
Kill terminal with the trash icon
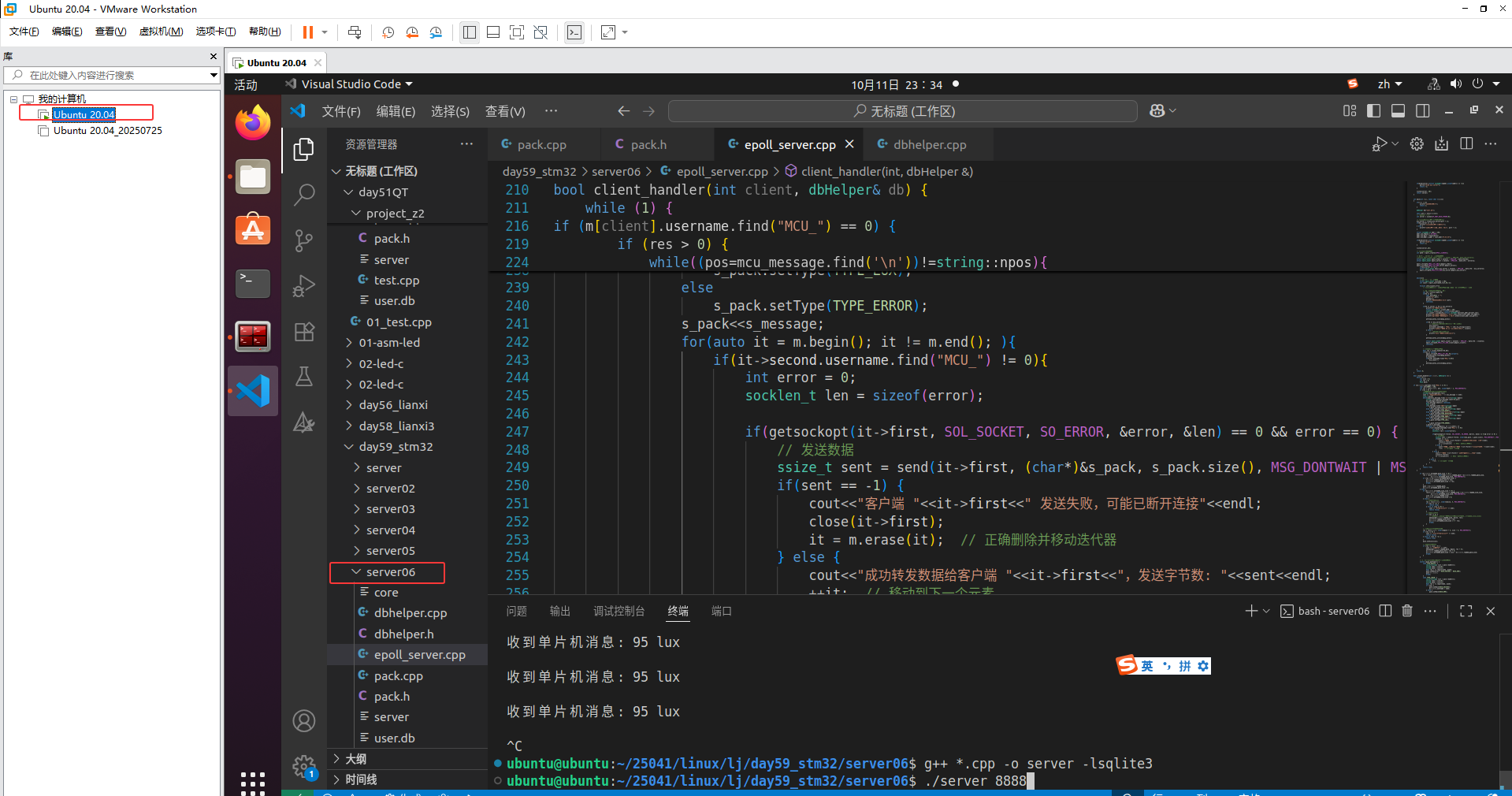1407,611
